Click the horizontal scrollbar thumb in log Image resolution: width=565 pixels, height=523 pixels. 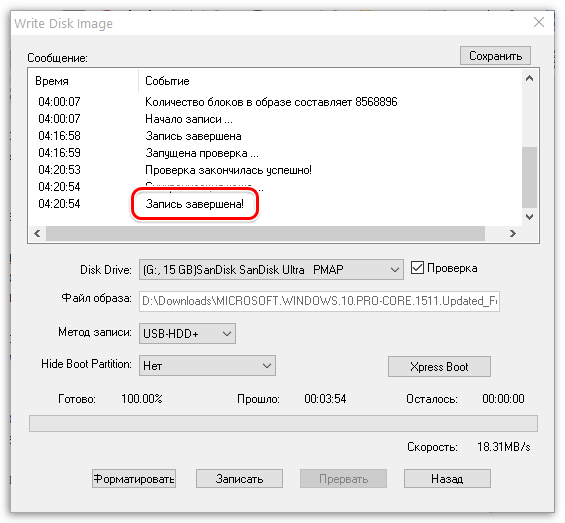(265, 234)
